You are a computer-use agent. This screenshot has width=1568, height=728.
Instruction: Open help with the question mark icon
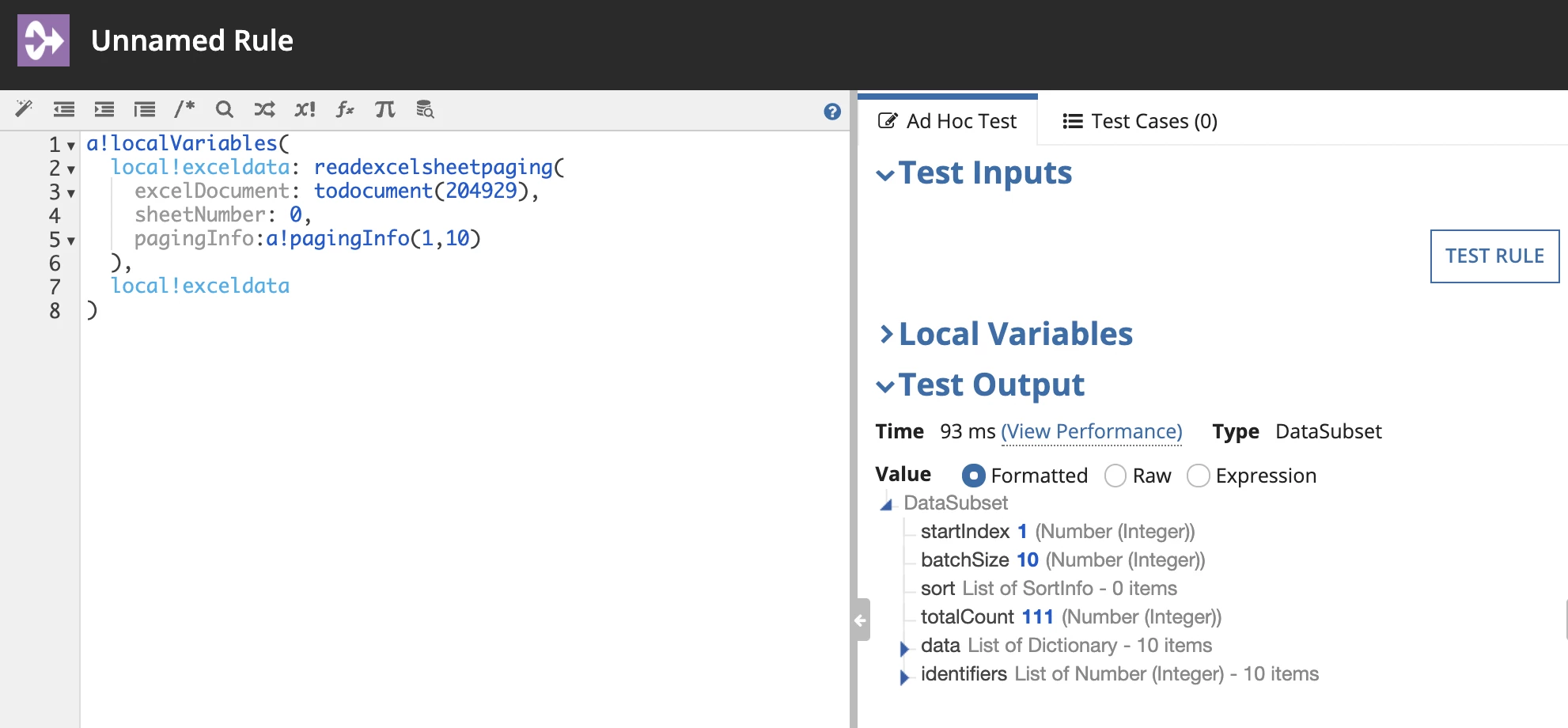click(832, 112)
